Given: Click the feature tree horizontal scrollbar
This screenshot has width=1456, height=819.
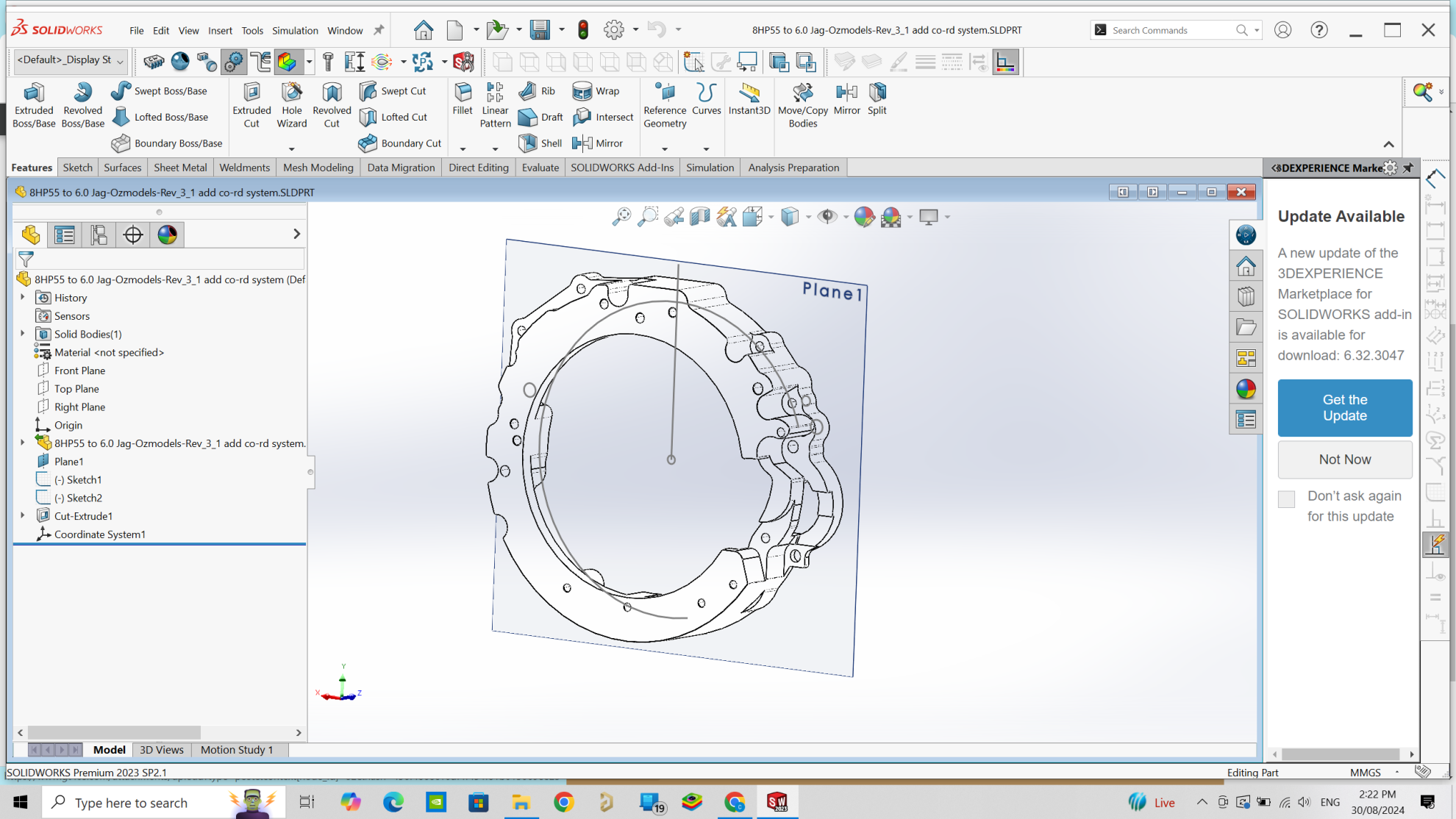Looking at the screenshot, I should [x=159, y=732].
